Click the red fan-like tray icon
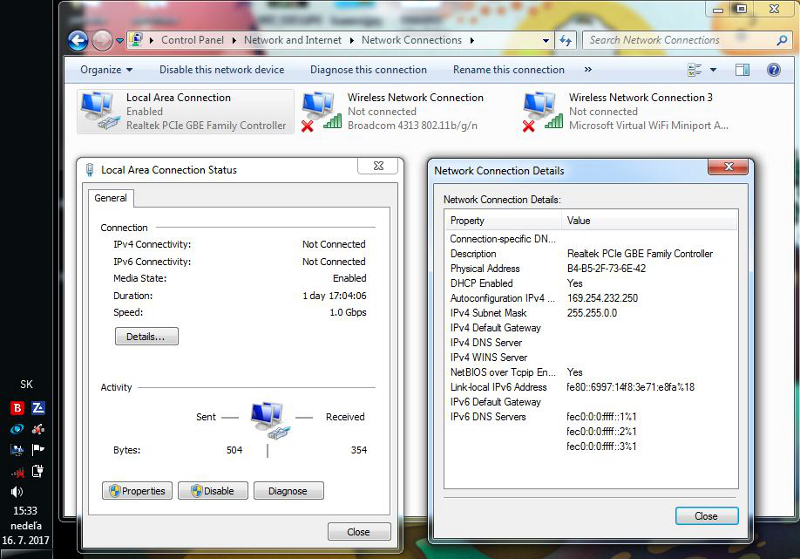 pos(38,429)
